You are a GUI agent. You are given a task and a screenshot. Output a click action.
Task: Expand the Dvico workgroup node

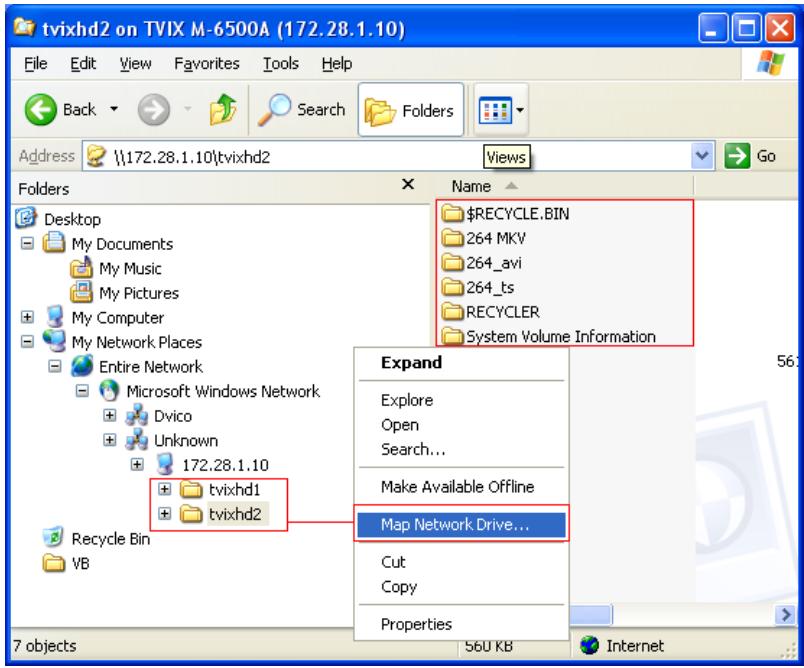110,415
